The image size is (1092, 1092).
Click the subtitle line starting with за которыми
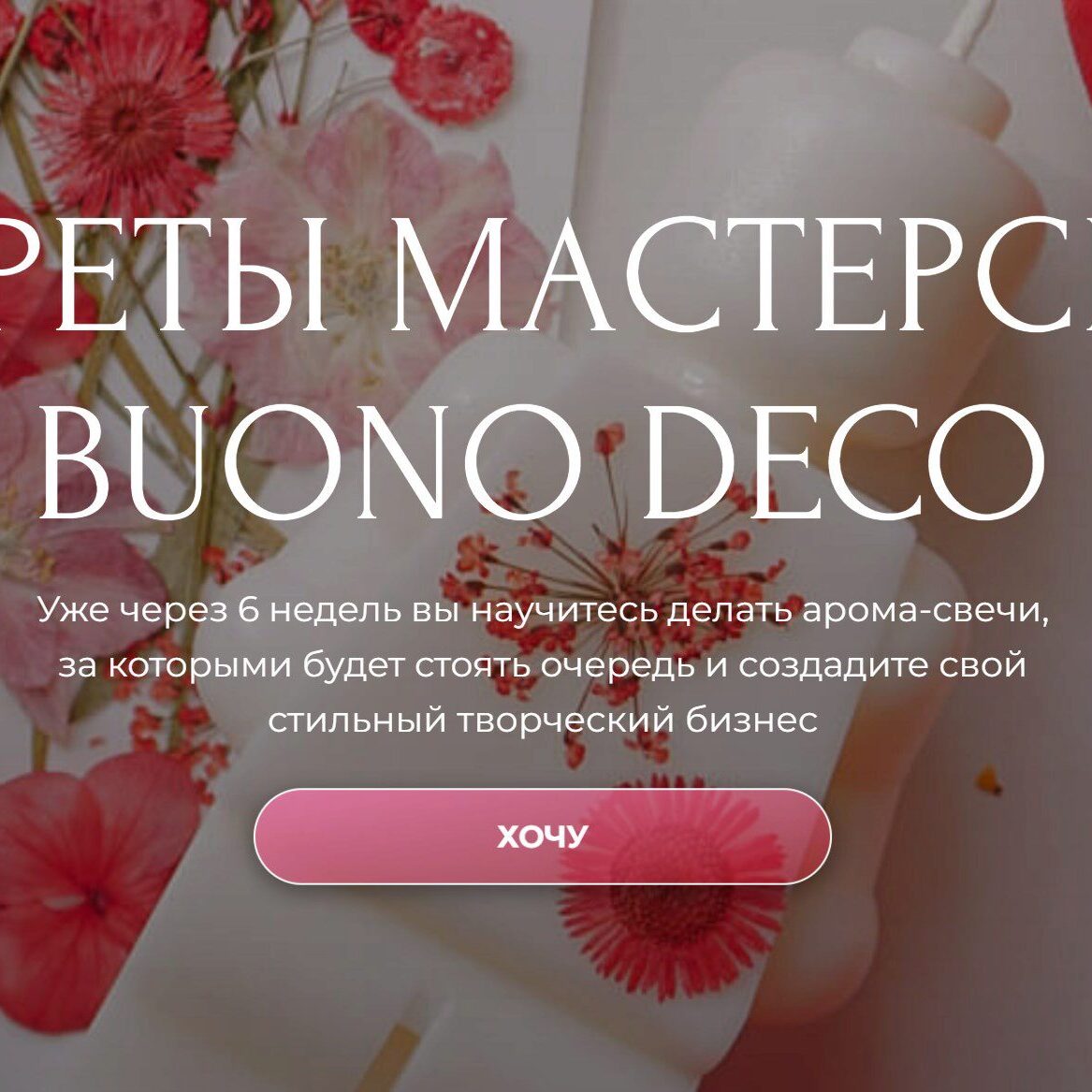pos(542,666)
